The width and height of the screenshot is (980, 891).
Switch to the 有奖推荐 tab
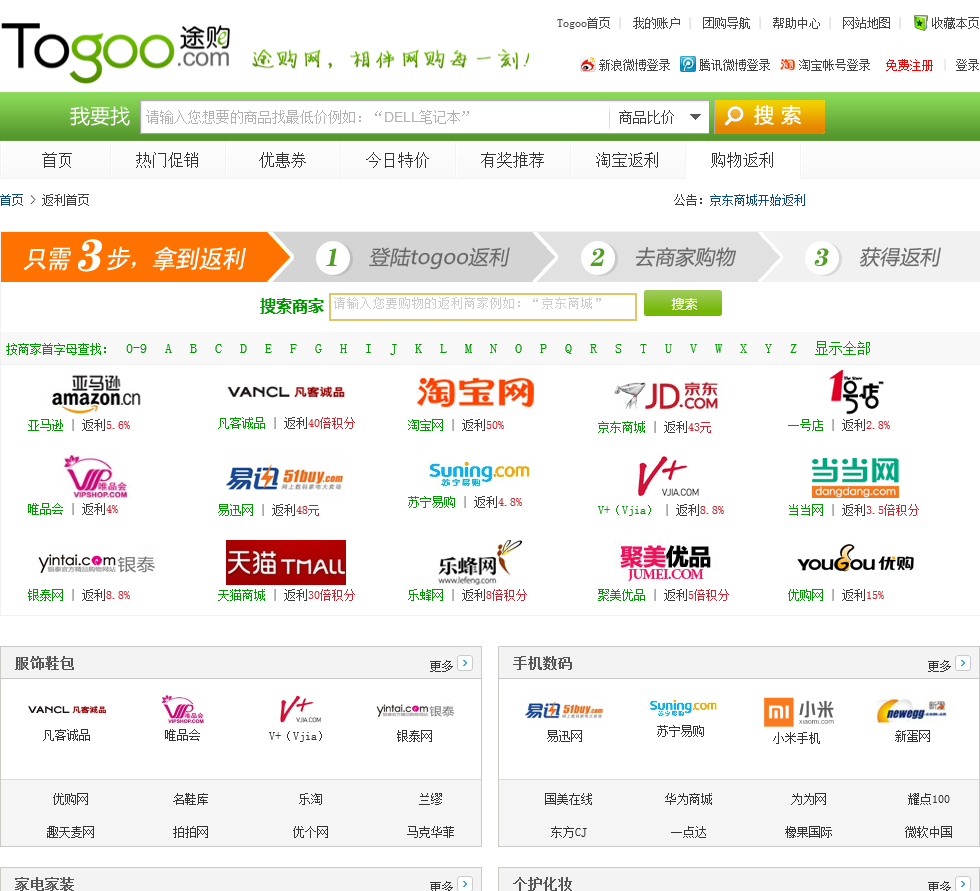pos(512,161)
